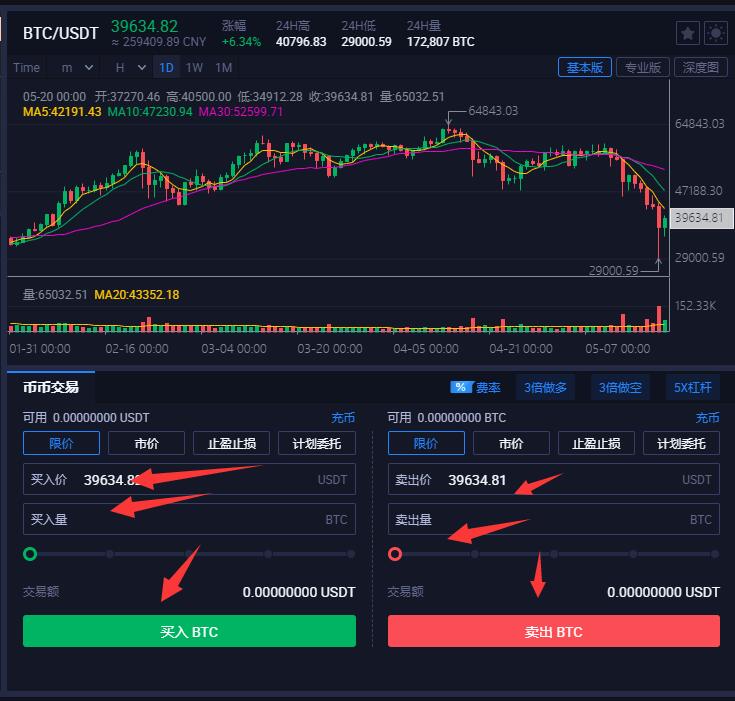The width and height of the screenshot is (735, 701).
Task: Select 计划委托 on buy side
Action: click(317, 443)
